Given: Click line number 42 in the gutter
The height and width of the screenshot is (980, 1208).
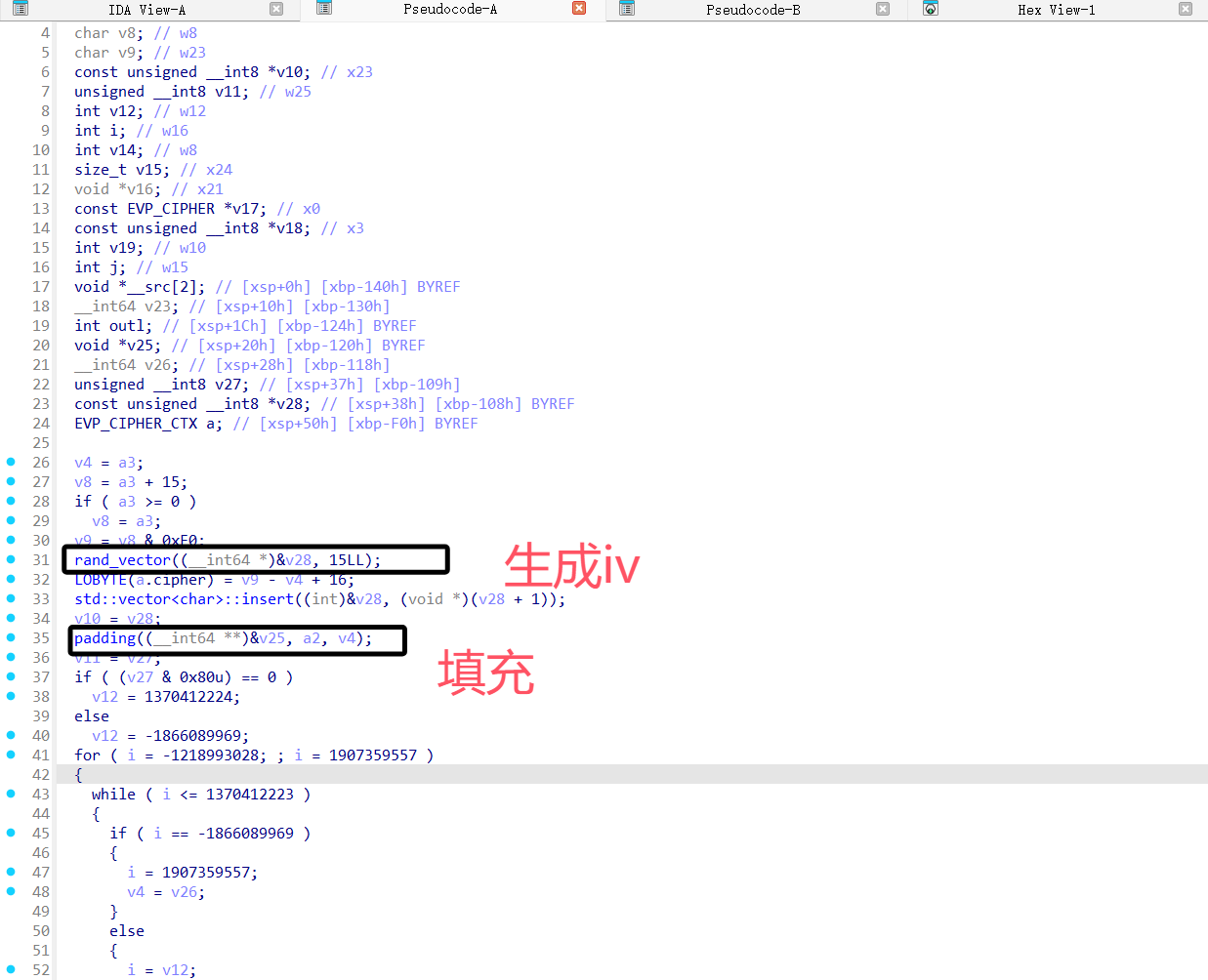Looking at the screenshot, I should [40, 775].
